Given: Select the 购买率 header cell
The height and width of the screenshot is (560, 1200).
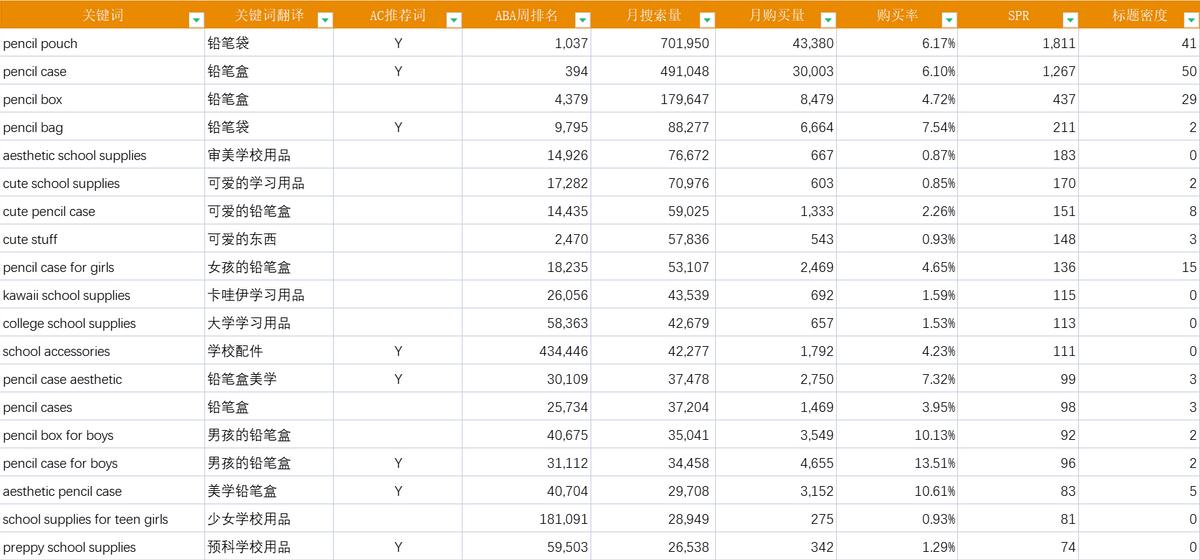Looking at the screenshot, I should pos(897,15).
